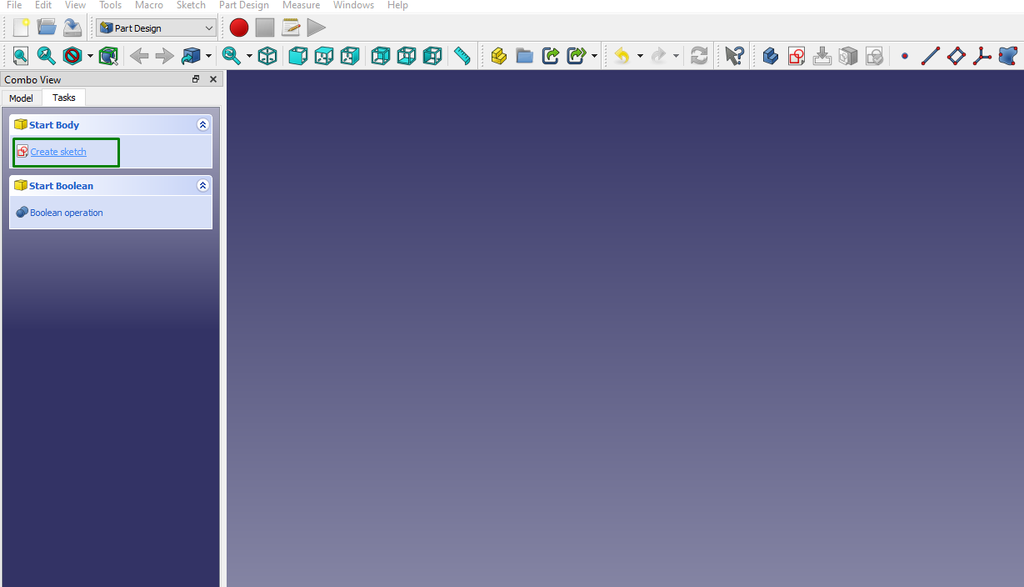This screenshot has width=1024, height=587.
Task: Switch to the Model tab
Action: coord(21,97)
